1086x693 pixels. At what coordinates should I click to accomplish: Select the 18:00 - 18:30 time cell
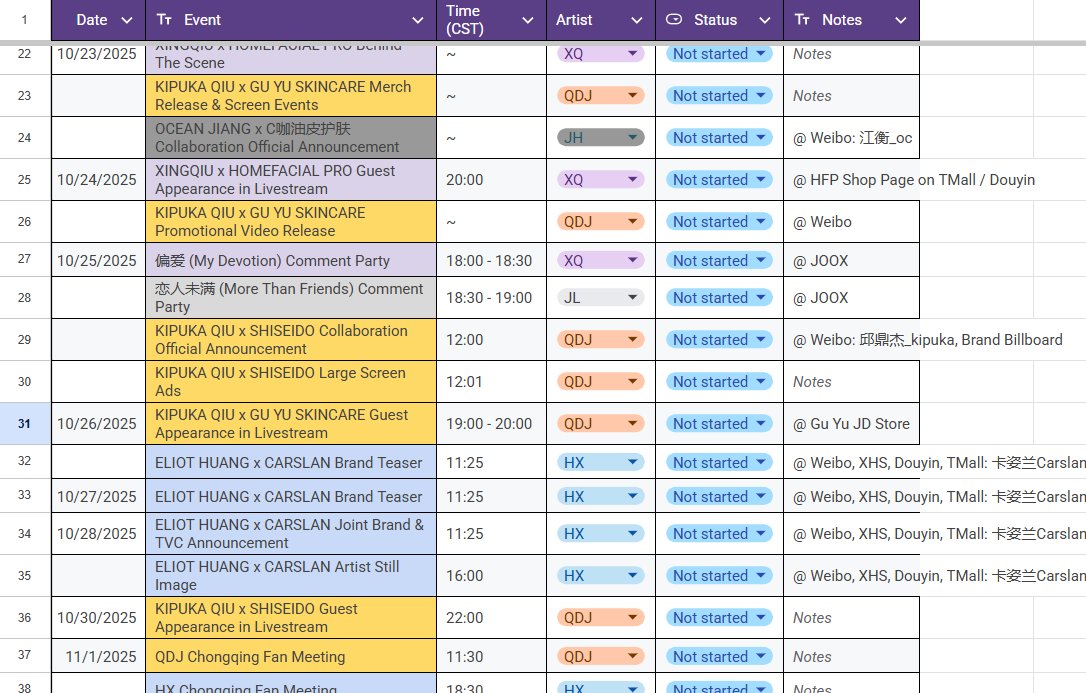coord(492,260)
